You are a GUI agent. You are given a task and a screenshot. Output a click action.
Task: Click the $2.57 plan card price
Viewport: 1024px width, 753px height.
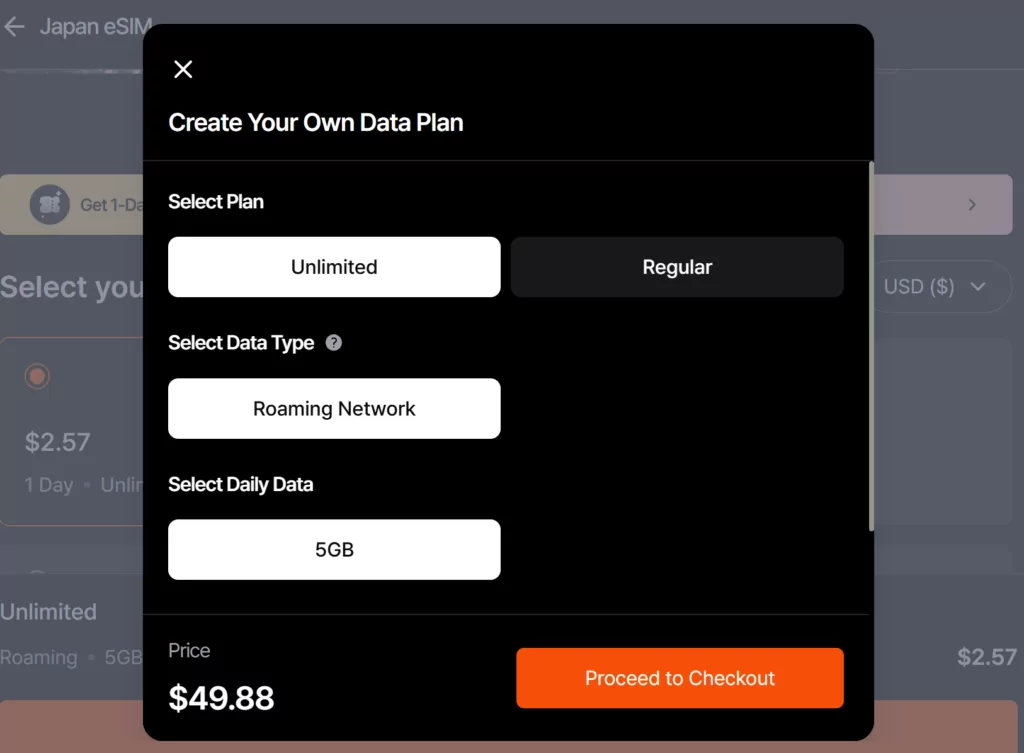(x=57, y=442)
